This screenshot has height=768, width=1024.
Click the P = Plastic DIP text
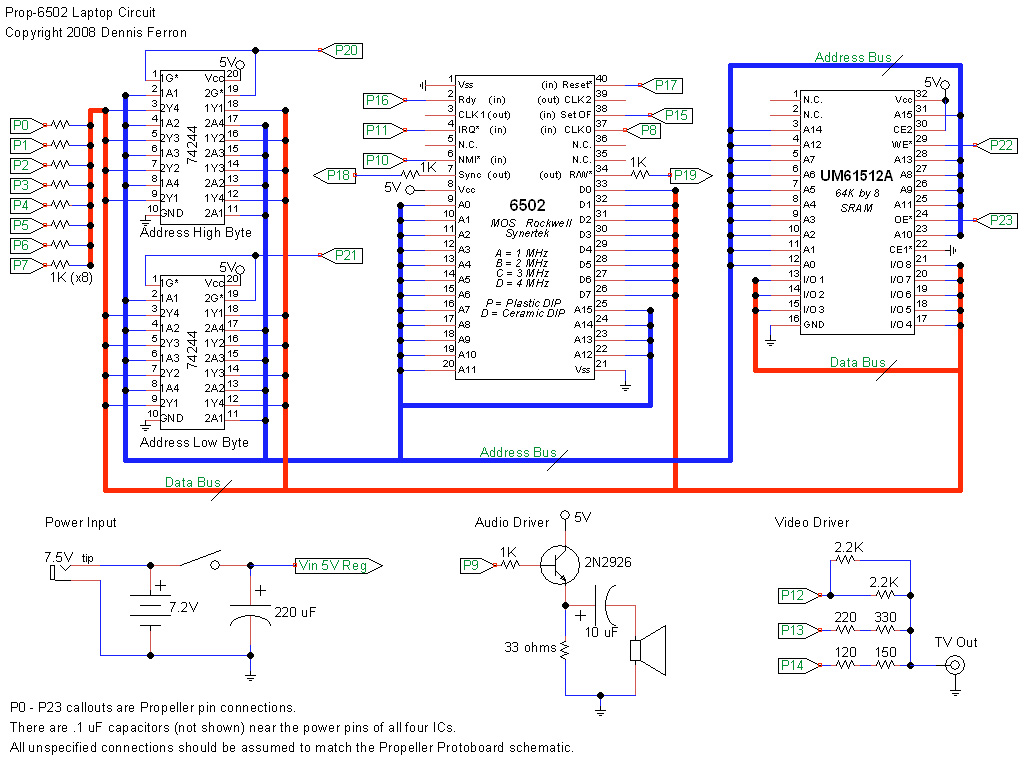(523, 303)
